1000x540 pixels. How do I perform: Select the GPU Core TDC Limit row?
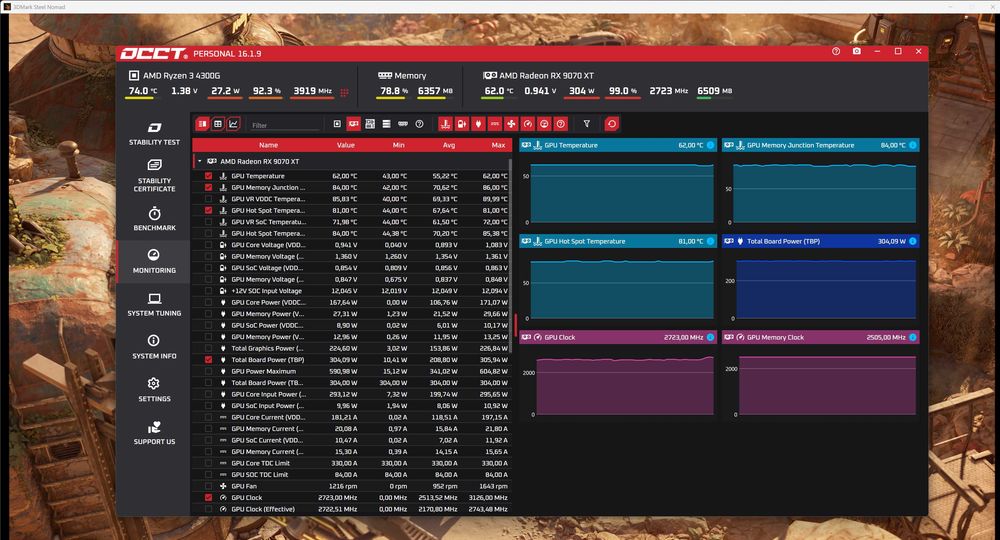tap(352, 463)
